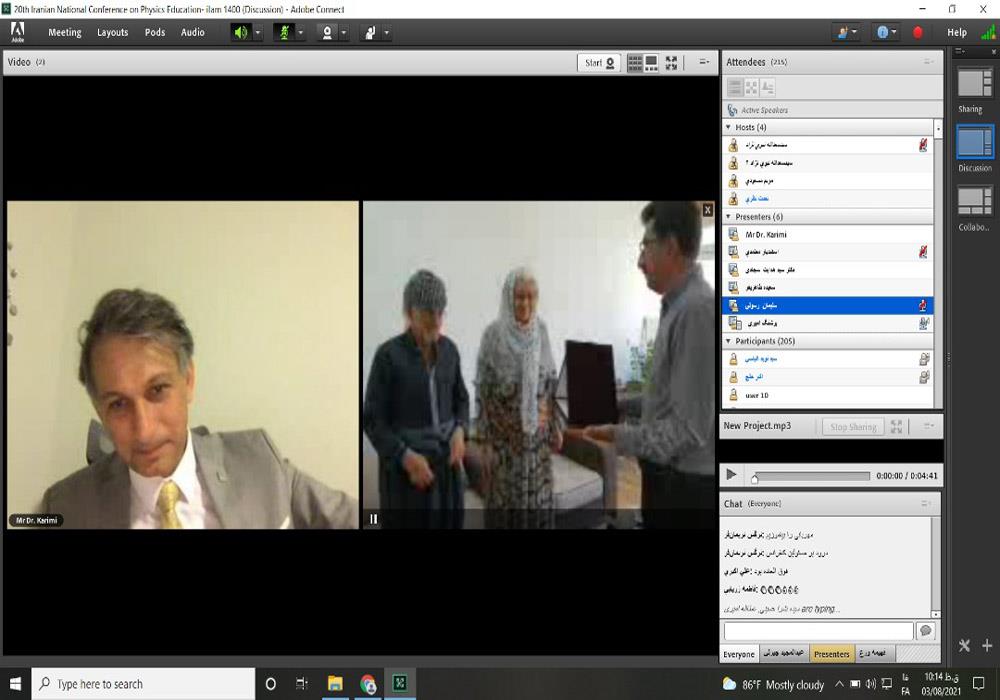Switch video pod to filmstrip layout
This screenshot has width=1000, height=700.
(x=652, y=63)
